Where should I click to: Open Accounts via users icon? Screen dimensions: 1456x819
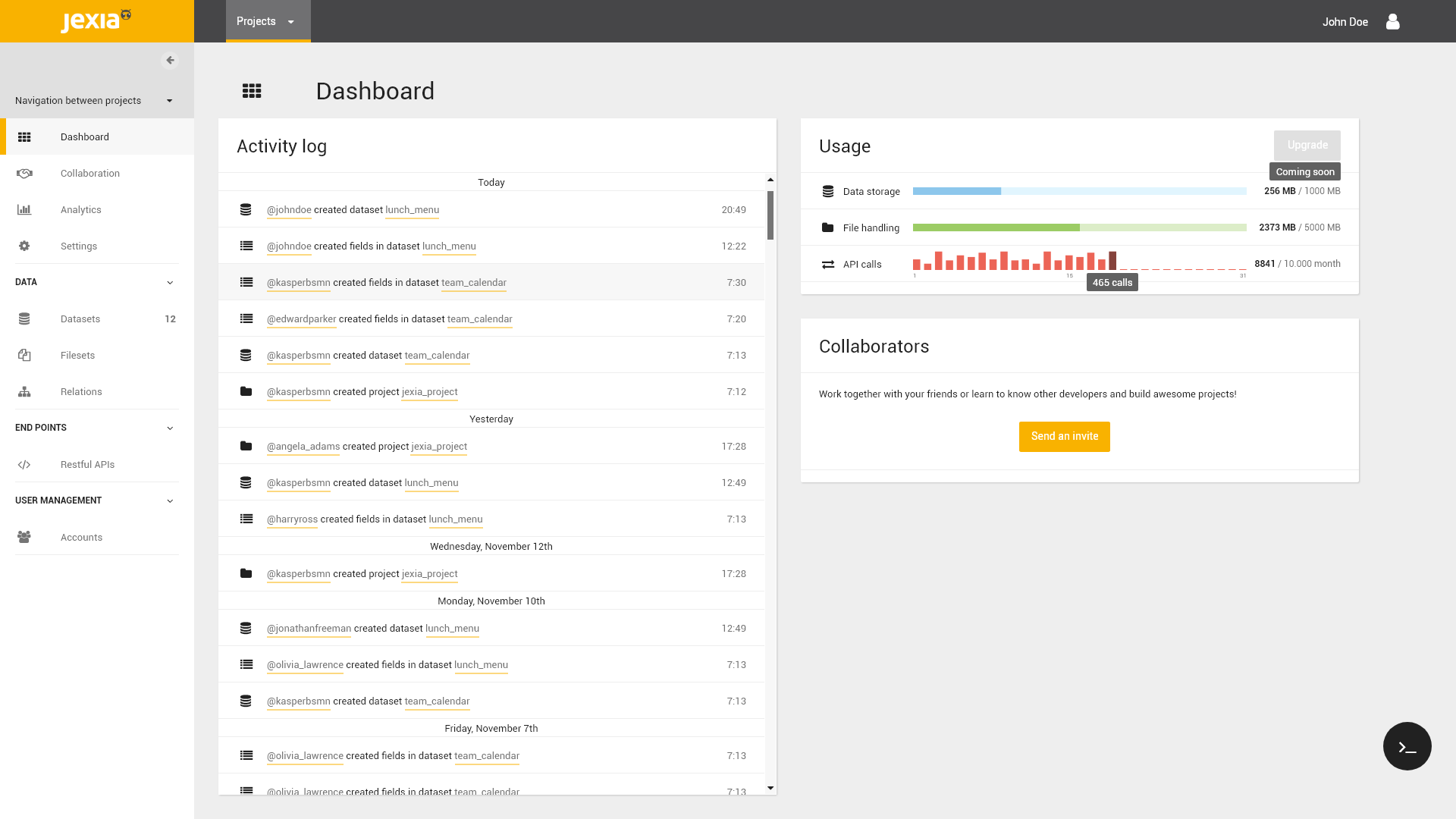[24, 538]
